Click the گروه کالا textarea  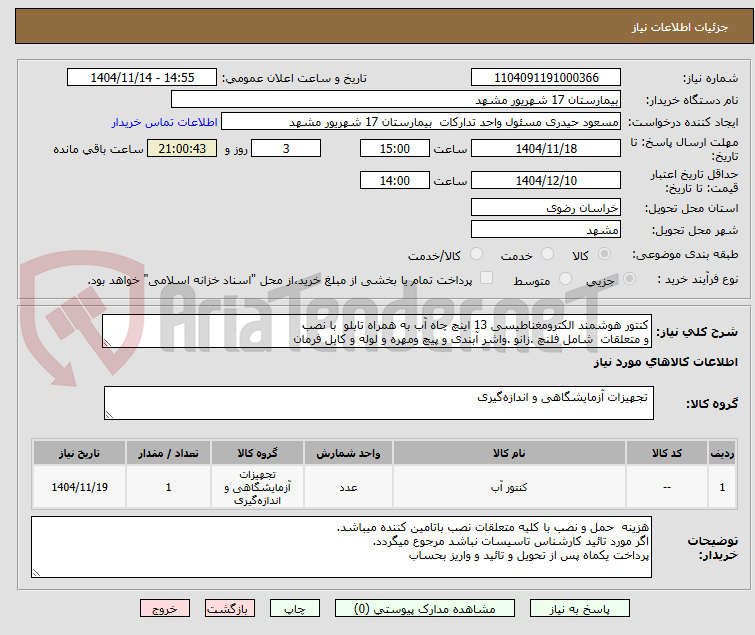coord(379,403)
